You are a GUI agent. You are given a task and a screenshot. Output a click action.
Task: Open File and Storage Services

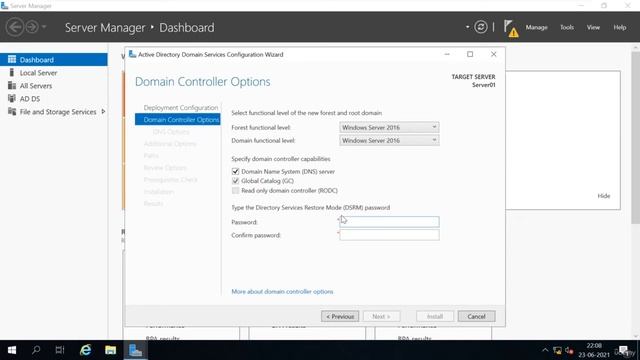(x=58, y=112)
